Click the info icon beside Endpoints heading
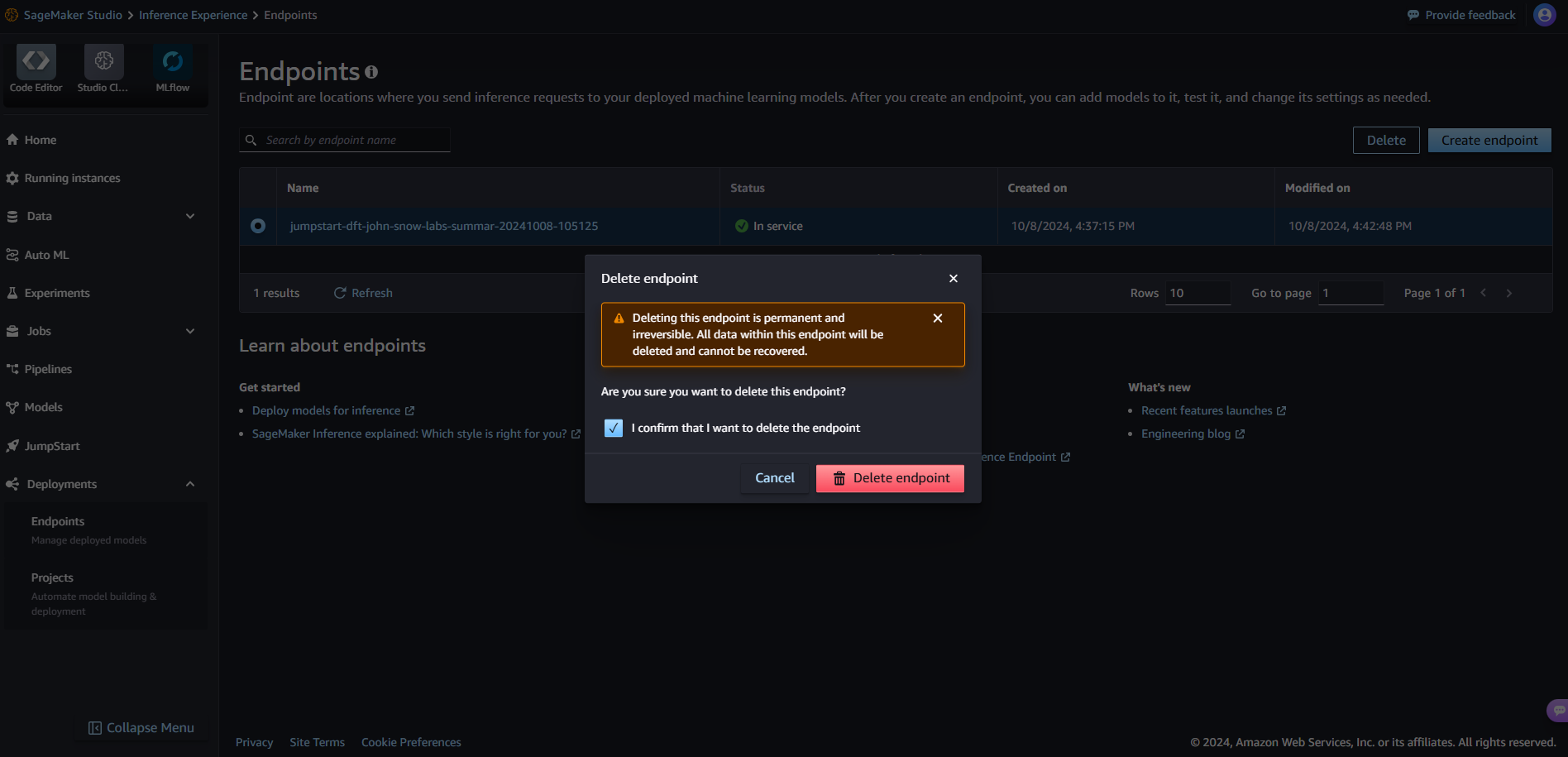This screenshot has height=757, width=1568. point(371,72)
